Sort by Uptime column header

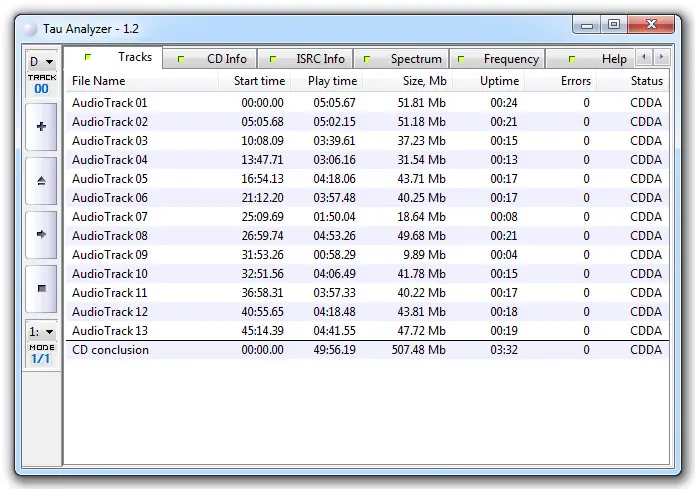(x=488, y=81)
